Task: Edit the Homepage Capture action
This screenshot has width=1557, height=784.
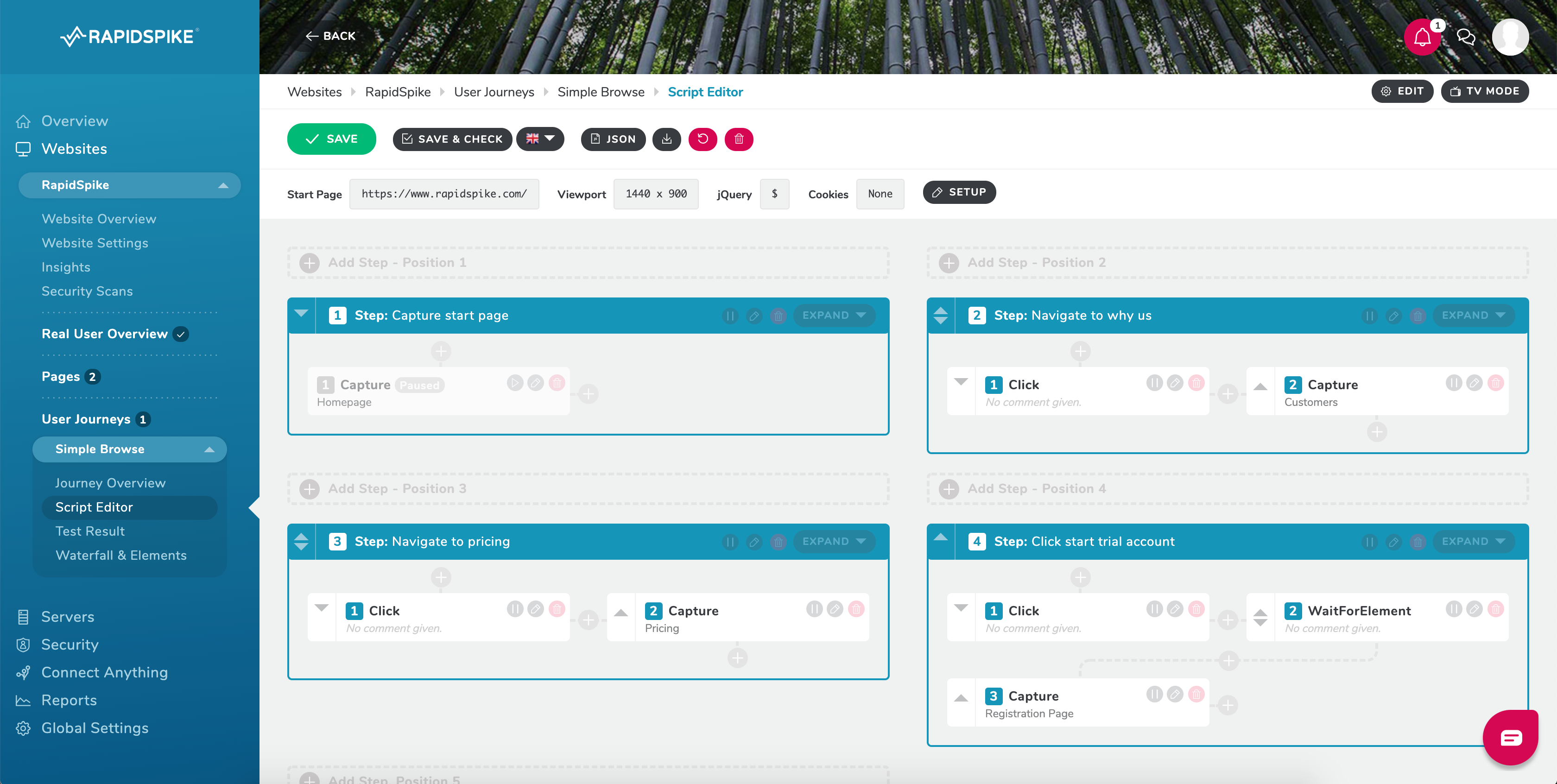Action: pos(536,383)
